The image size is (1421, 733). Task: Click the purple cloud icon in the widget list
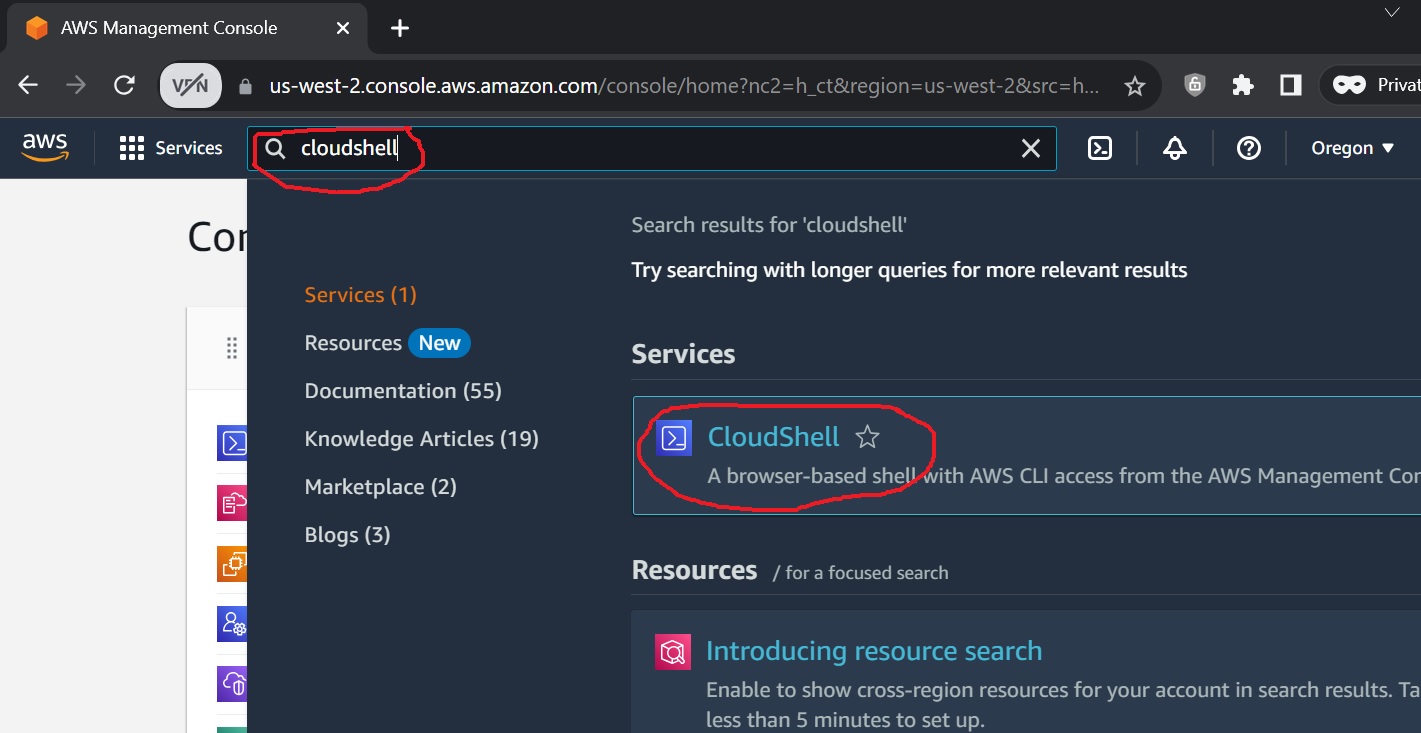(232, 684)
